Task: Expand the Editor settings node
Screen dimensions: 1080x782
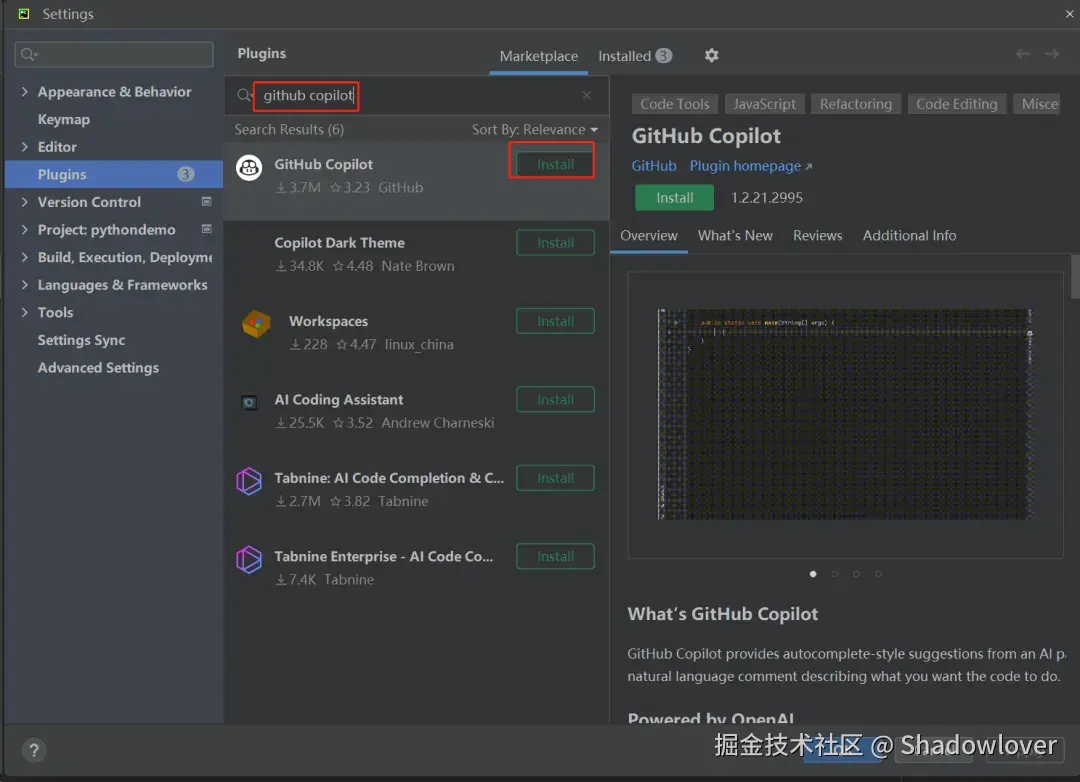Action: (25, 147)
